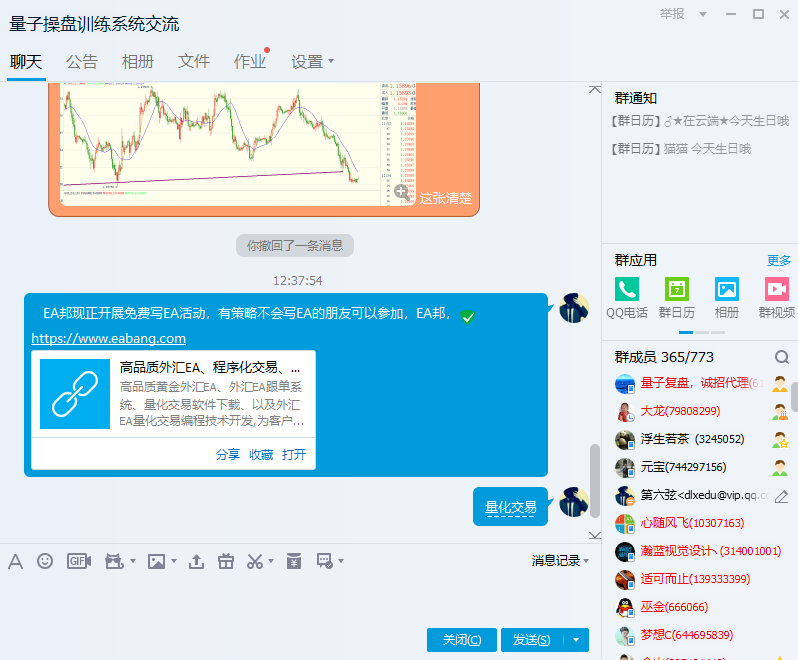This screenshot has height=660, width=798.
Task: Click the chat bubble checkmark icon
Action: point(324,561)
